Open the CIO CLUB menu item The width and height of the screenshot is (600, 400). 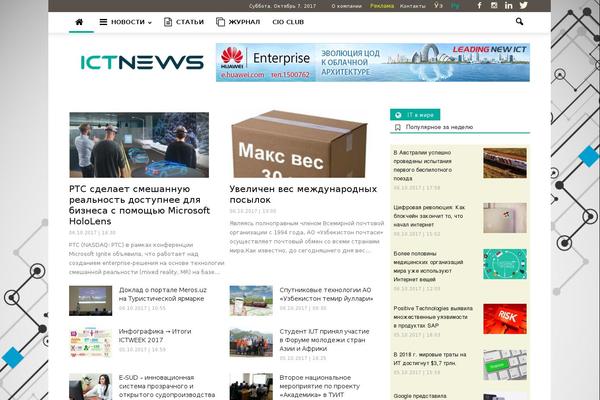click(288, 22)
